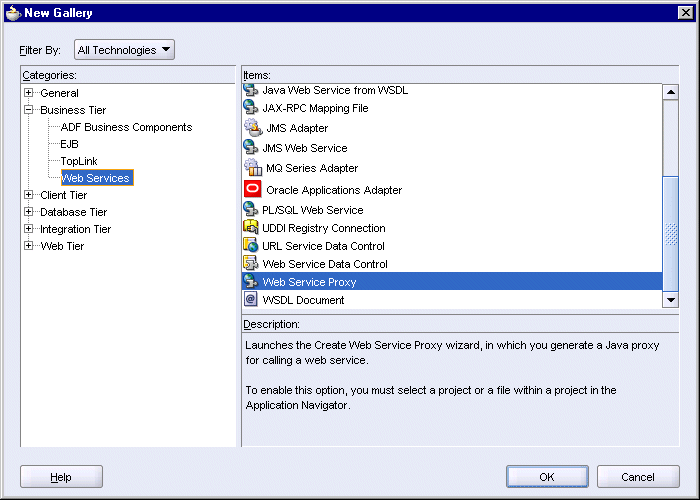Select 'URL Service Data Control' item text
The image size is (700, 500).
323,246
